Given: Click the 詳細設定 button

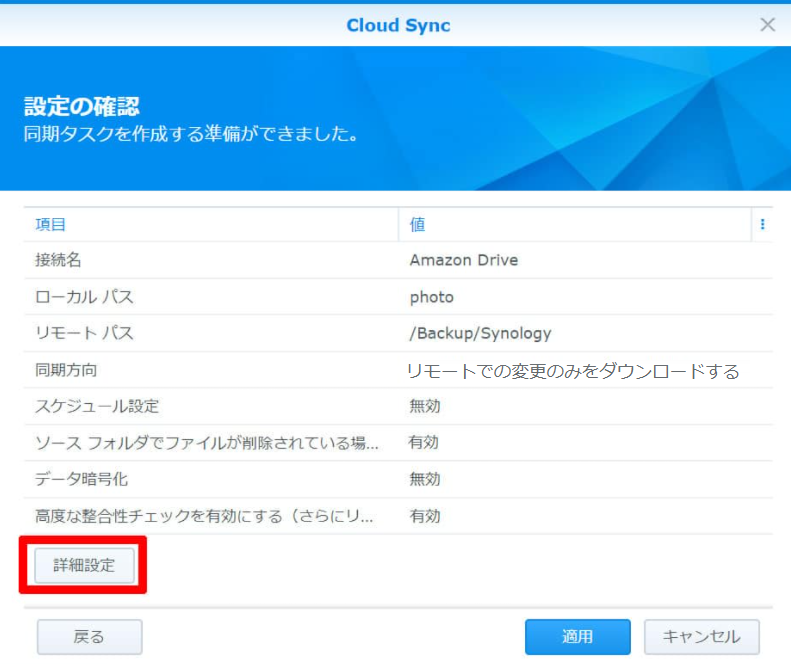Looking at the screenshot, I should (84, 565).
